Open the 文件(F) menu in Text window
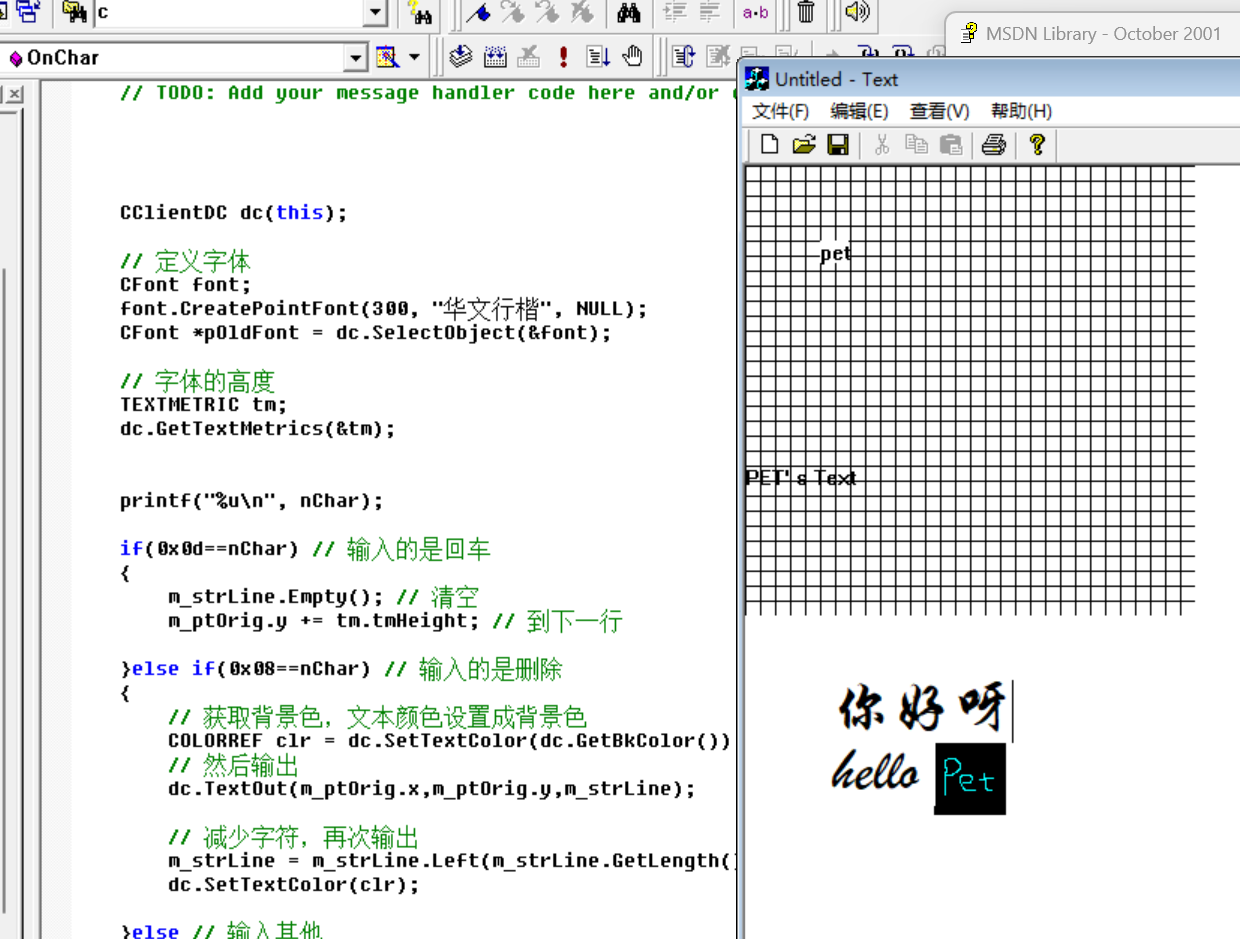 (780, 111)
